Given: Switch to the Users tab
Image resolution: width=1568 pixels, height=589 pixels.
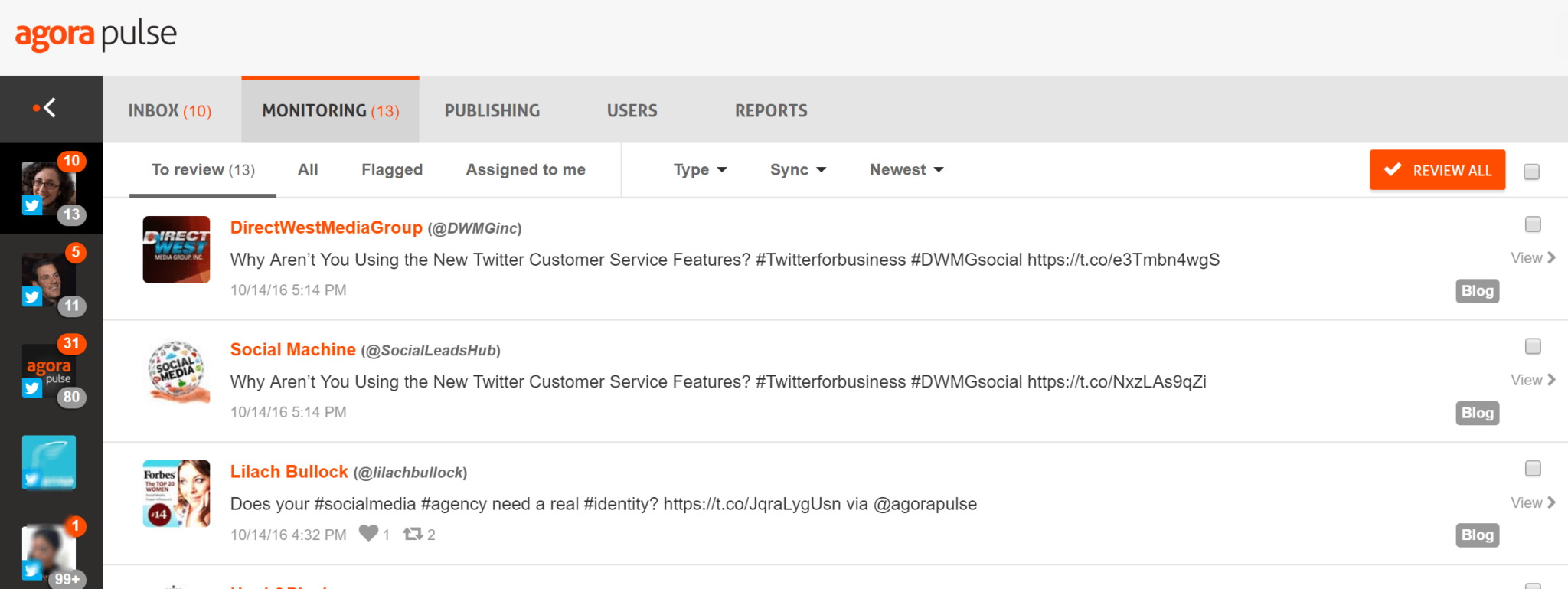Looking at the screenshot, I should coord(632,110).
